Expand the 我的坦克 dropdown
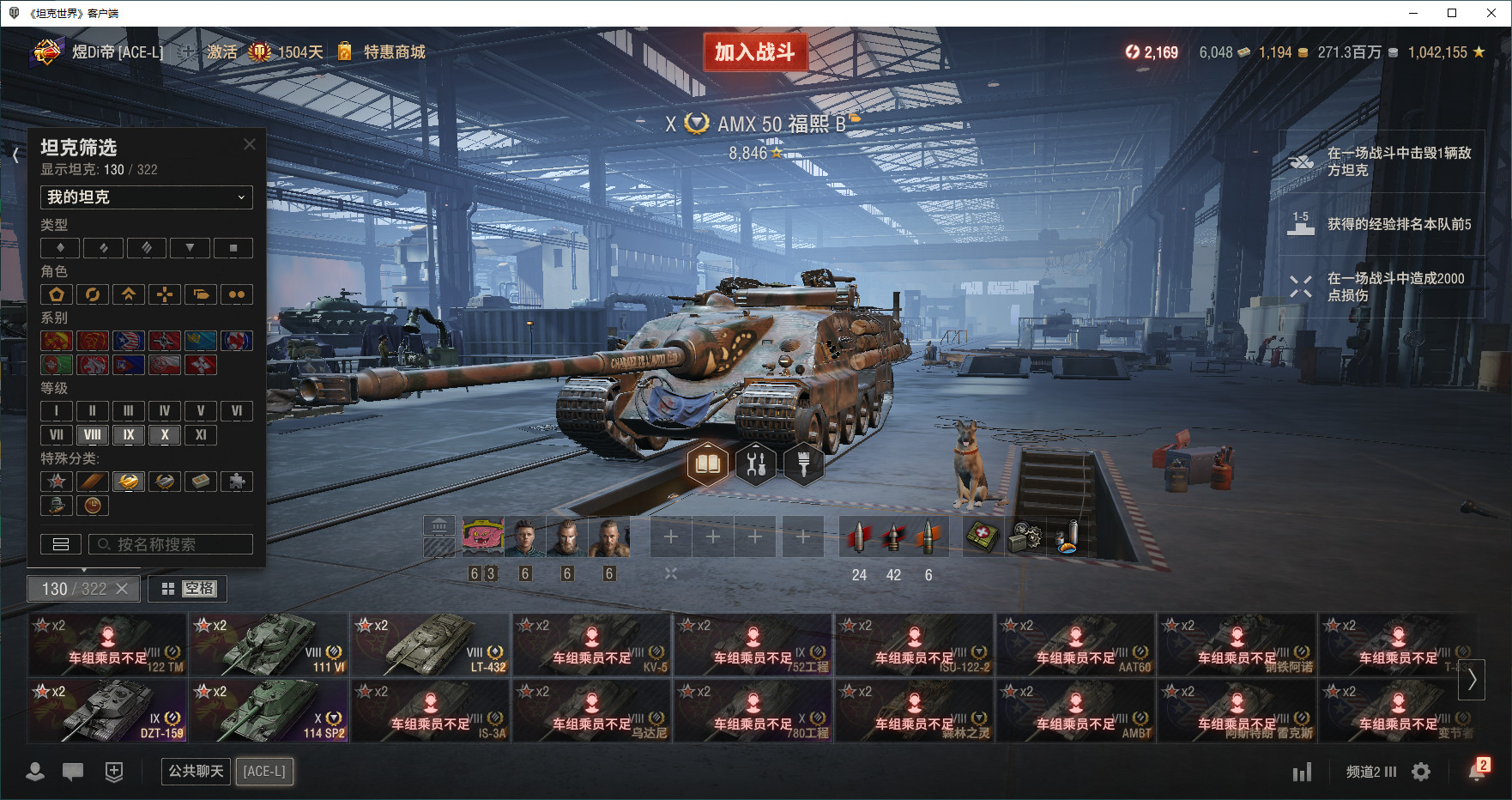 (x=147, y=197)
